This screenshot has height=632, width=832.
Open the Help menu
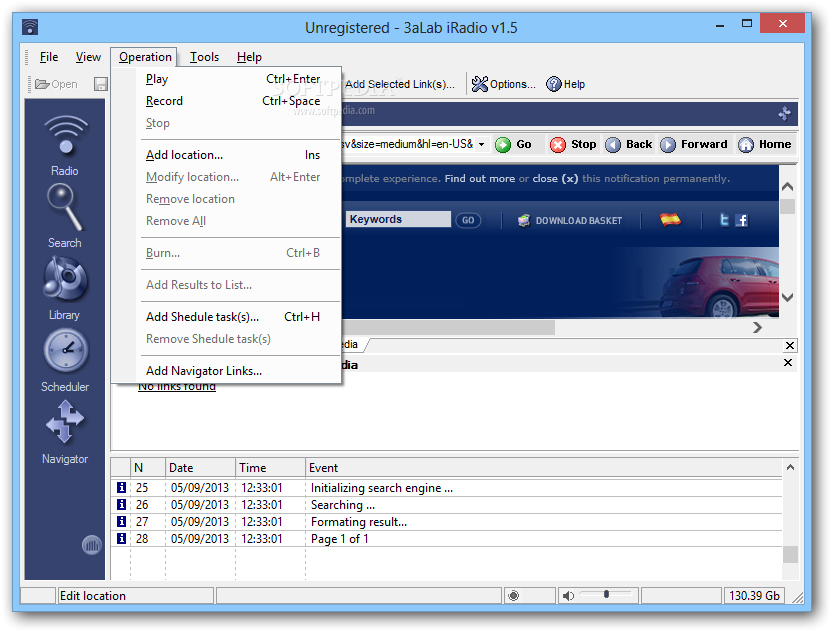pyautogui.click(x=249, y=57)
